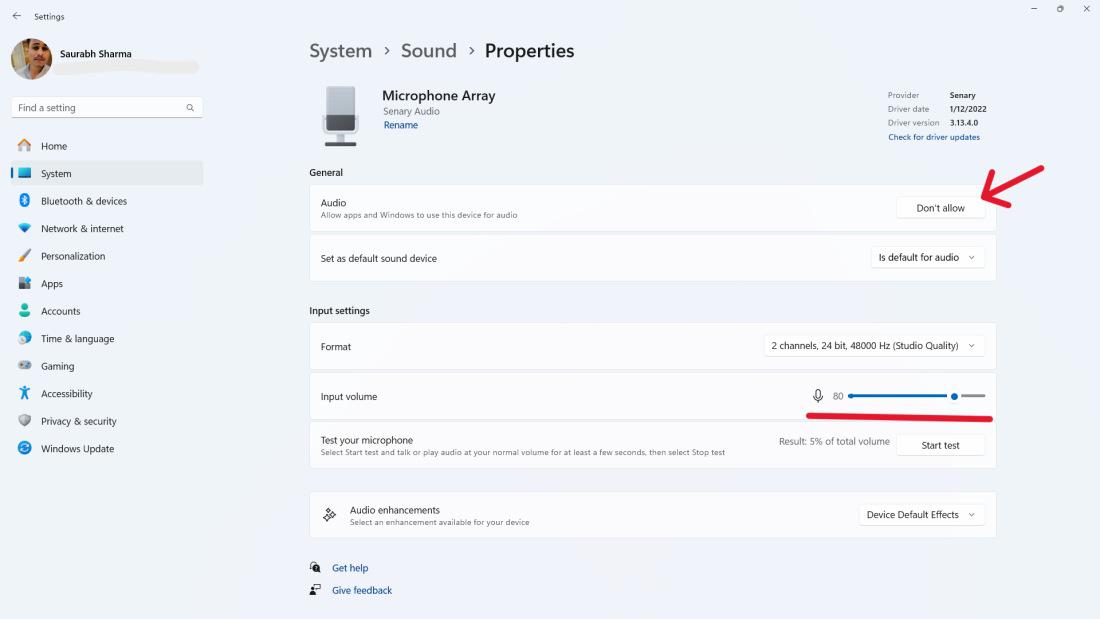This screenshot has width=1100, height=619.
Task: Open Network & internet settings
Action: pos(82,229)
